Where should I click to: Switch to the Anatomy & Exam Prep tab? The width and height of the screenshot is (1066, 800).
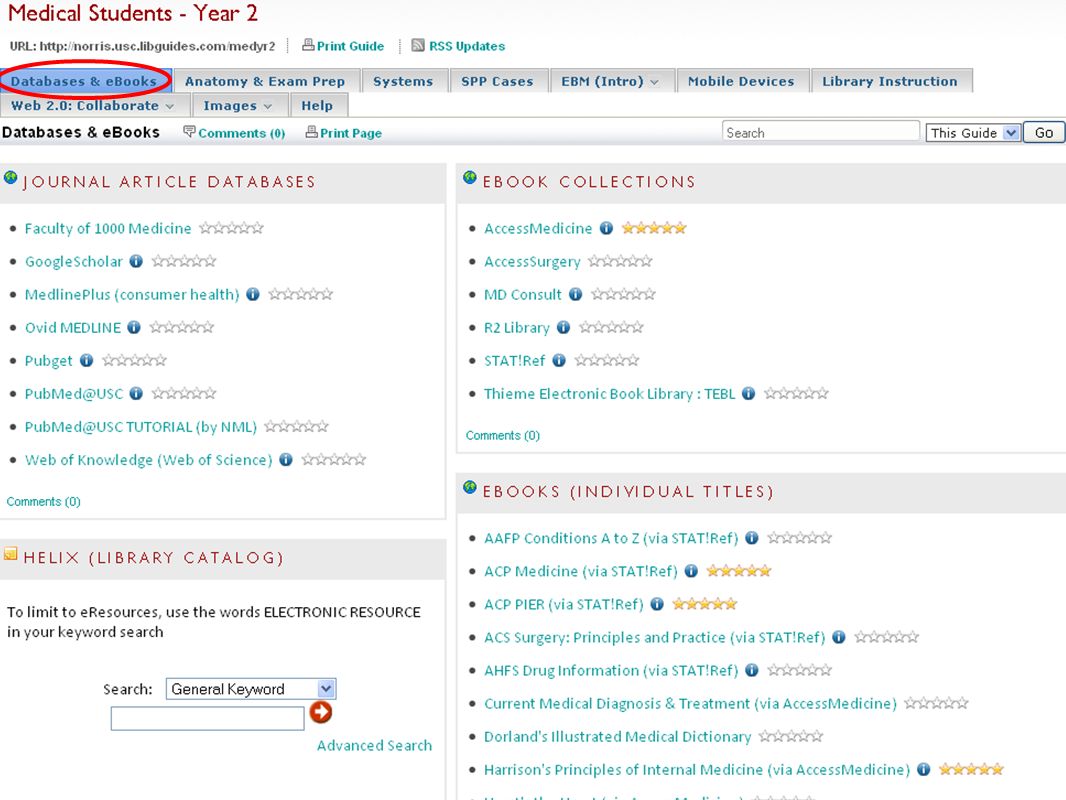264,81
